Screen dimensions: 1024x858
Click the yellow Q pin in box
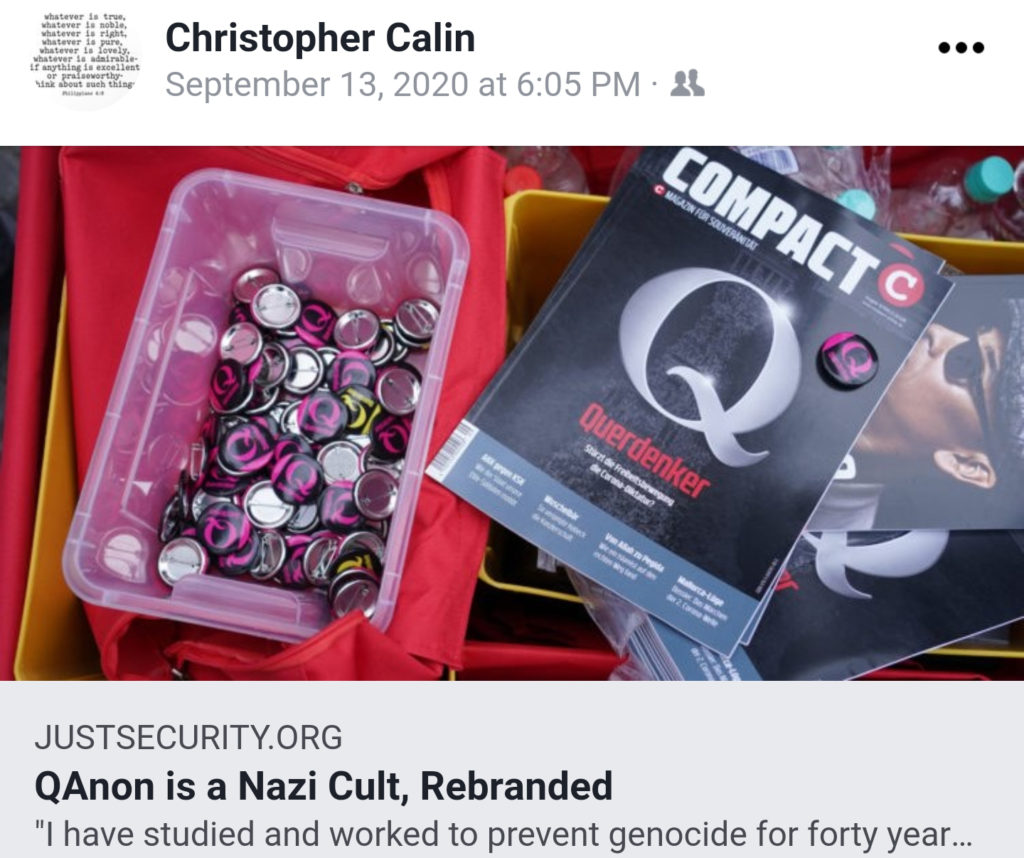point(361,407)
